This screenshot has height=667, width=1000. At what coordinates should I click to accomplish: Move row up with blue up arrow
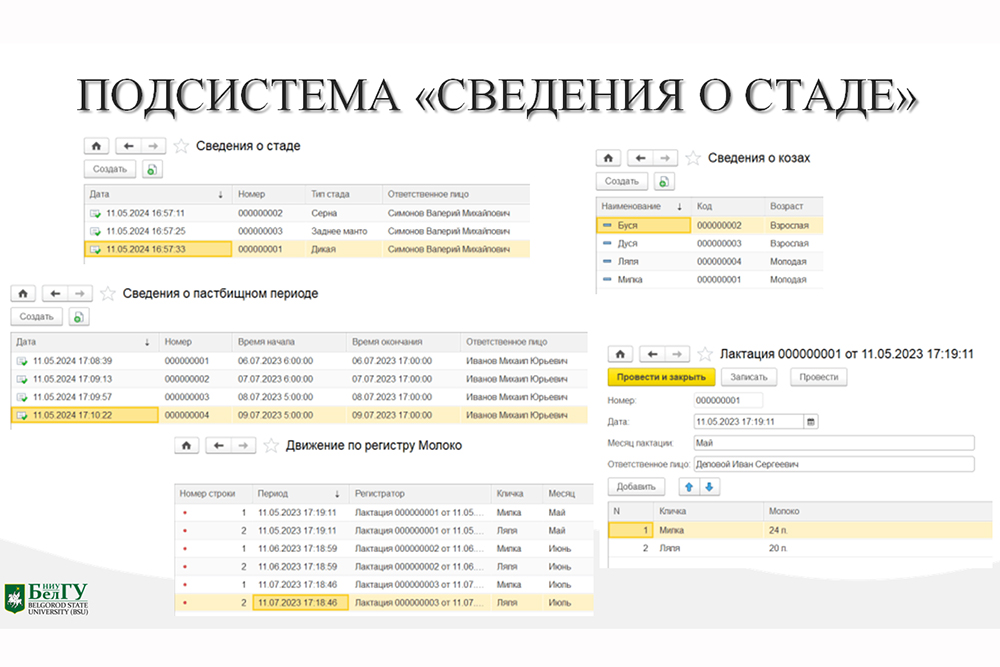[x=689, y=487]
